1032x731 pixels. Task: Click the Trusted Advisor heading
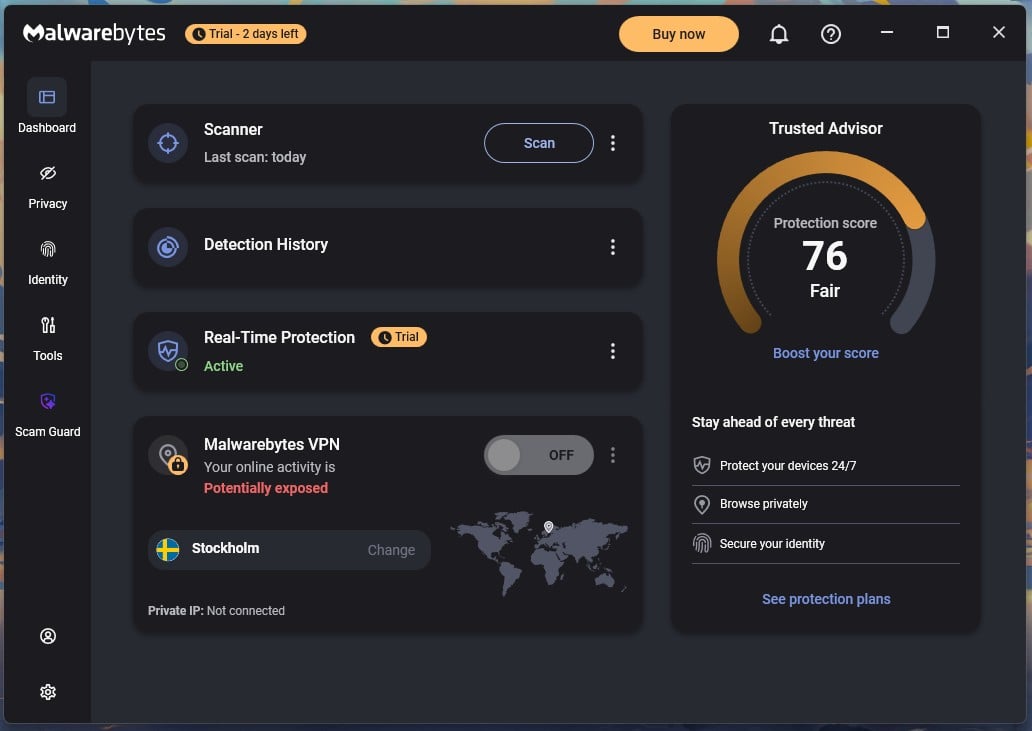point(825,128)
